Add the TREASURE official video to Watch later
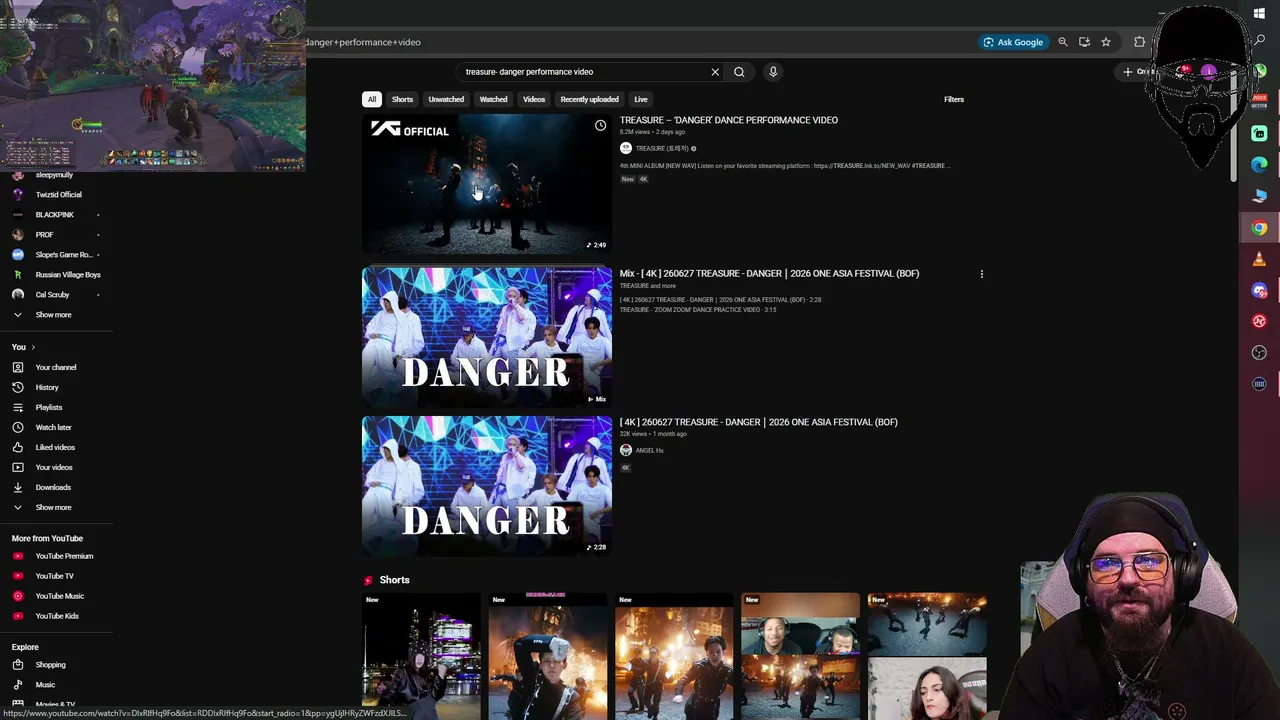The width and height of the screenshot is (1280, 720). [x=600, y=126]
